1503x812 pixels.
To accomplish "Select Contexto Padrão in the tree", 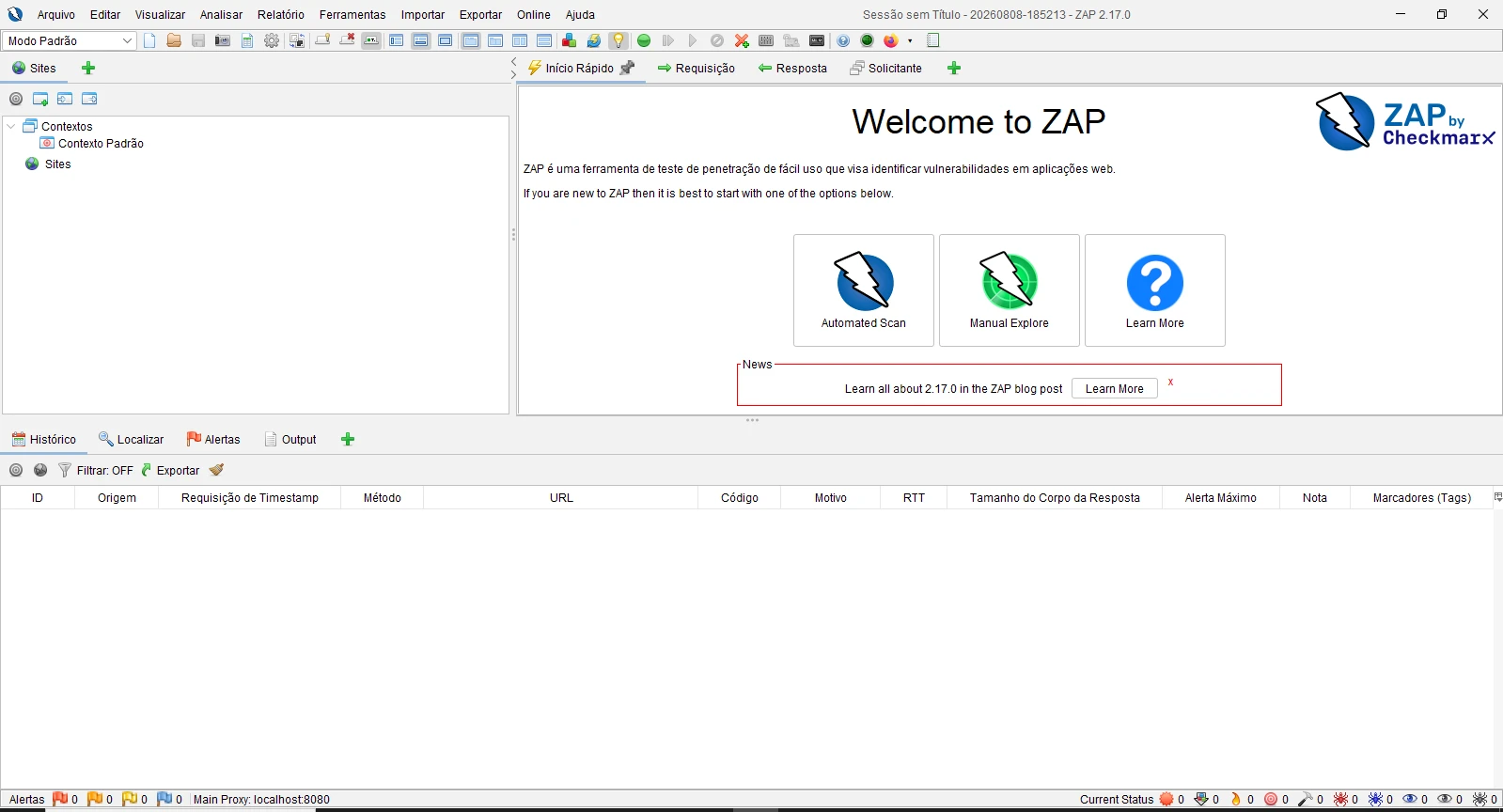I will coord(101,144).
